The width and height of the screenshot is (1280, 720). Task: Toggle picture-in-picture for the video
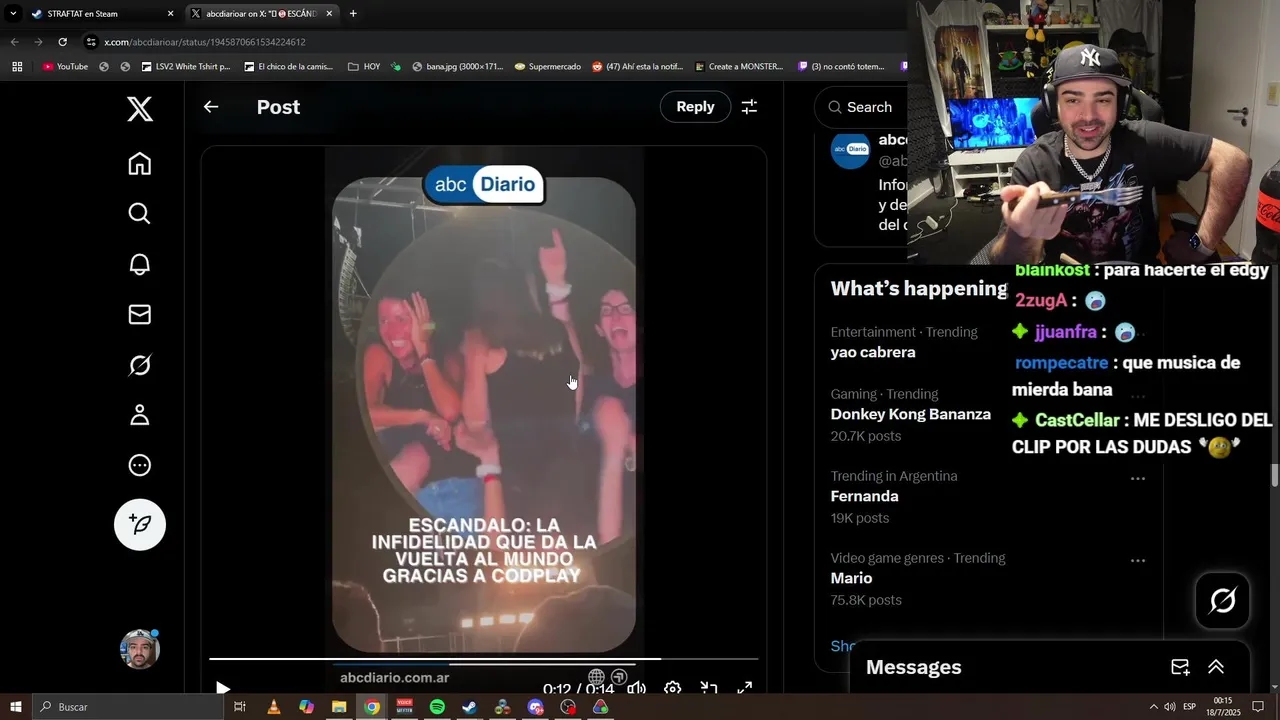(x=709, y=688)
